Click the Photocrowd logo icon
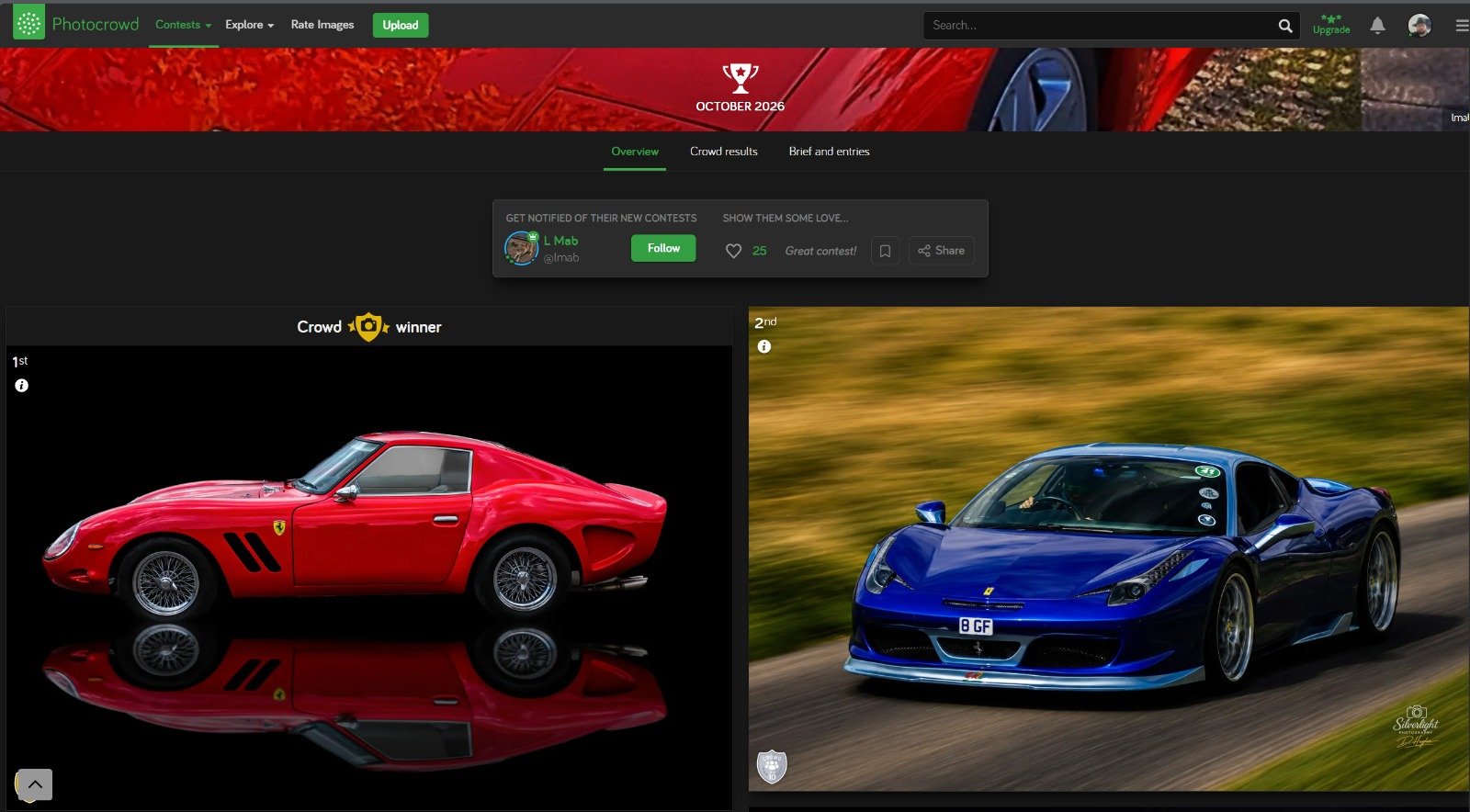1470x812 pixels. point(28,24)
